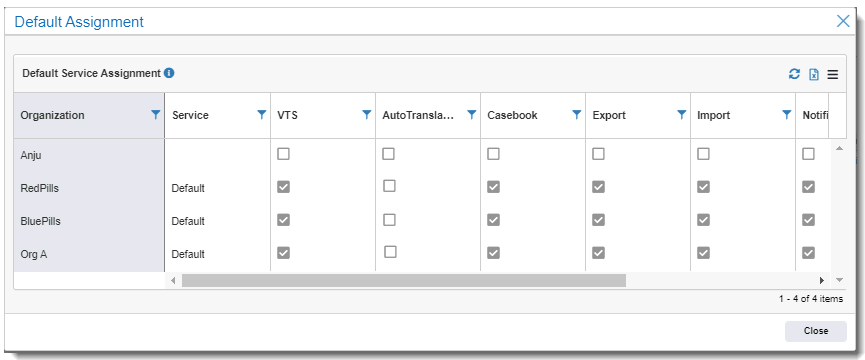
Task: Click the refresh icon in grid header
Action: tap(794, 74)
